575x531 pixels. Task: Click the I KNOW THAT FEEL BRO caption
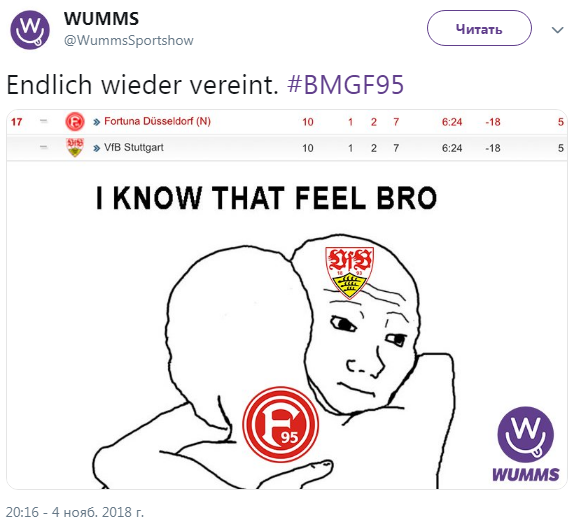tap(266, 198)
